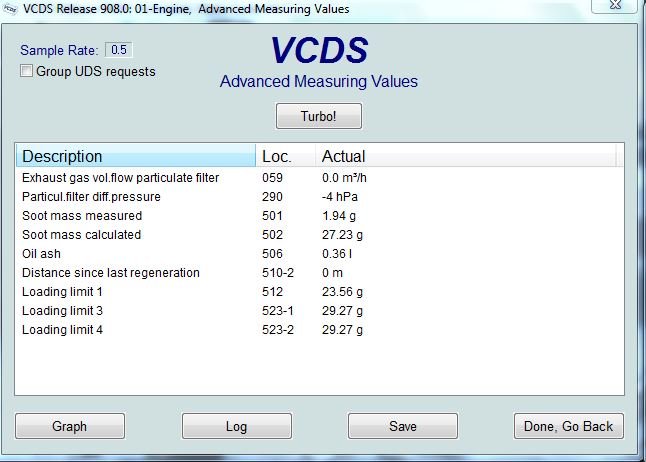Click location code 501
The width and height of the screenshot is (646, 462).
click(272, 216)
